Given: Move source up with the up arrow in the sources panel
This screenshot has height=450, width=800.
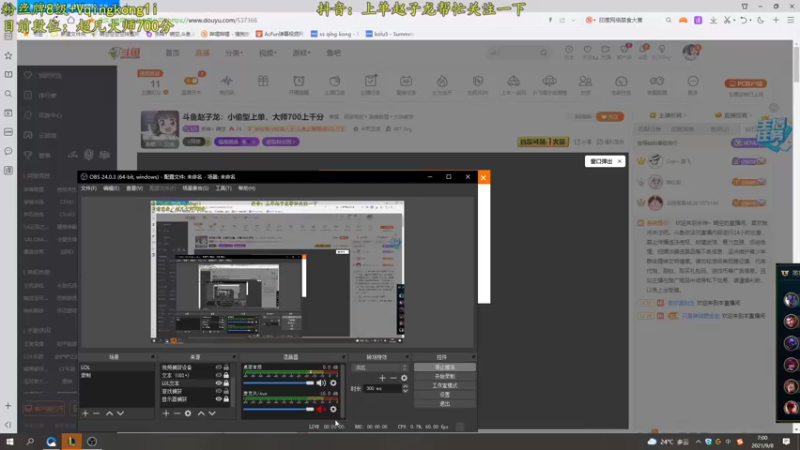Looking at the screenshot, I should (201, 413).
